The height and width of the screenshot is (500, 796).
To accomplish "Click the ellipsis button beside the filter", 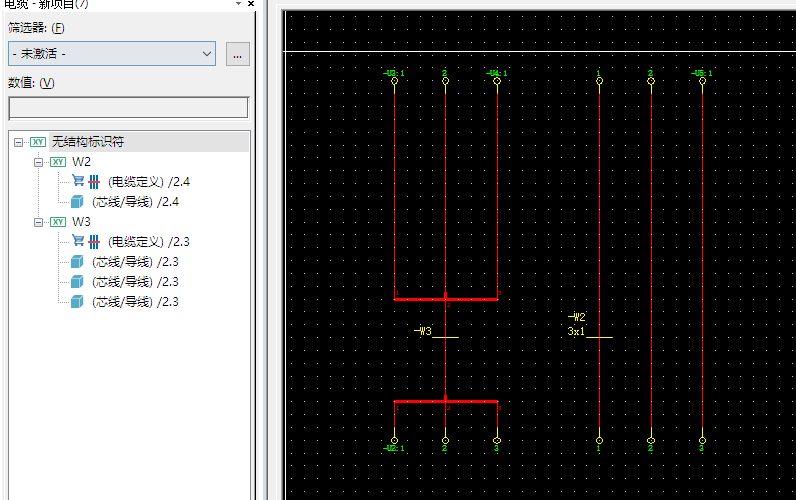I will [x=237, y=55].
